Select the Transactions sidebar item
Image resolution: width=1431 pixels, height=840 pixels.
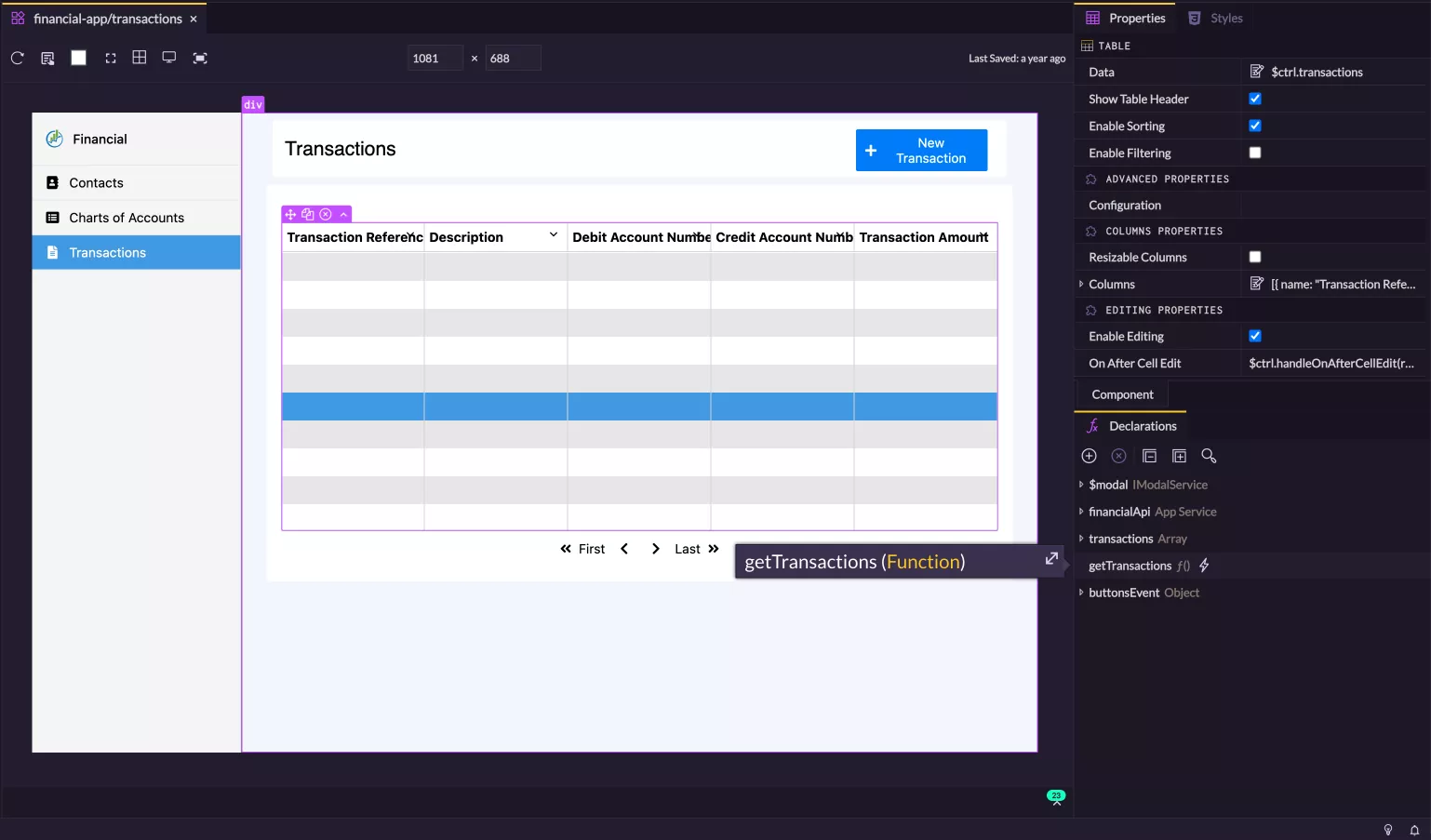click(136, 253)
